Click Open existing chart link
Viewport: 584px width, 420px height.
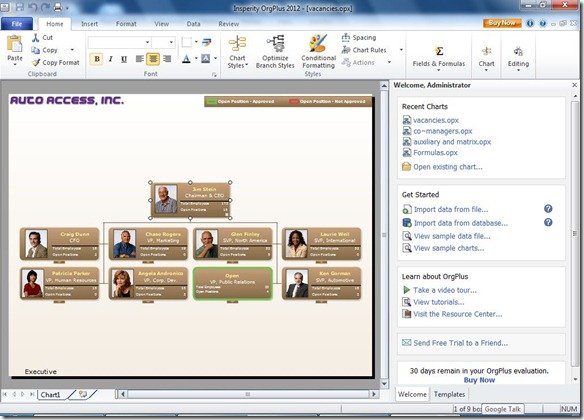447,167
